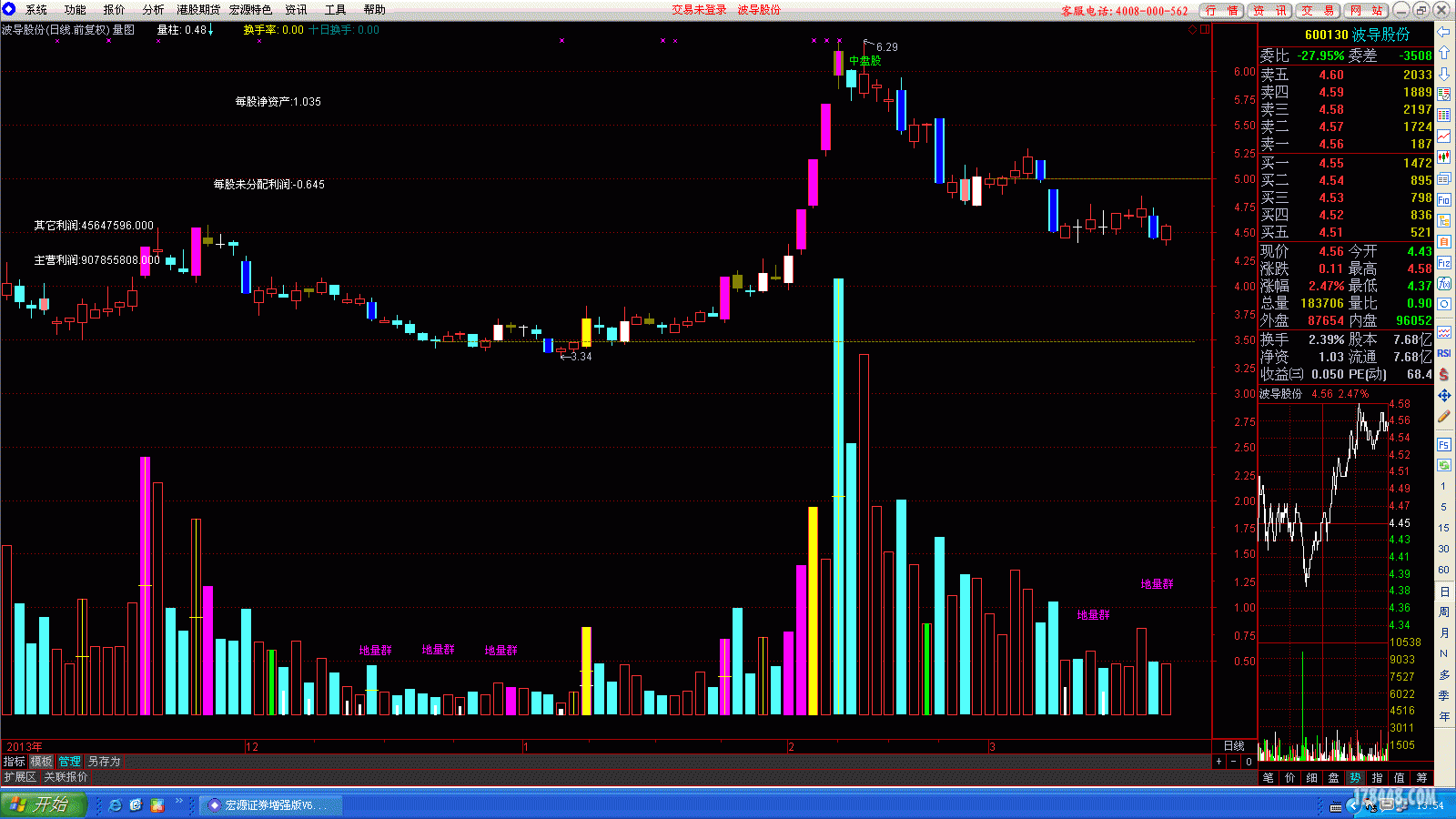Click the formula f(x) icon in sidebar

(x=1444, y=284)
